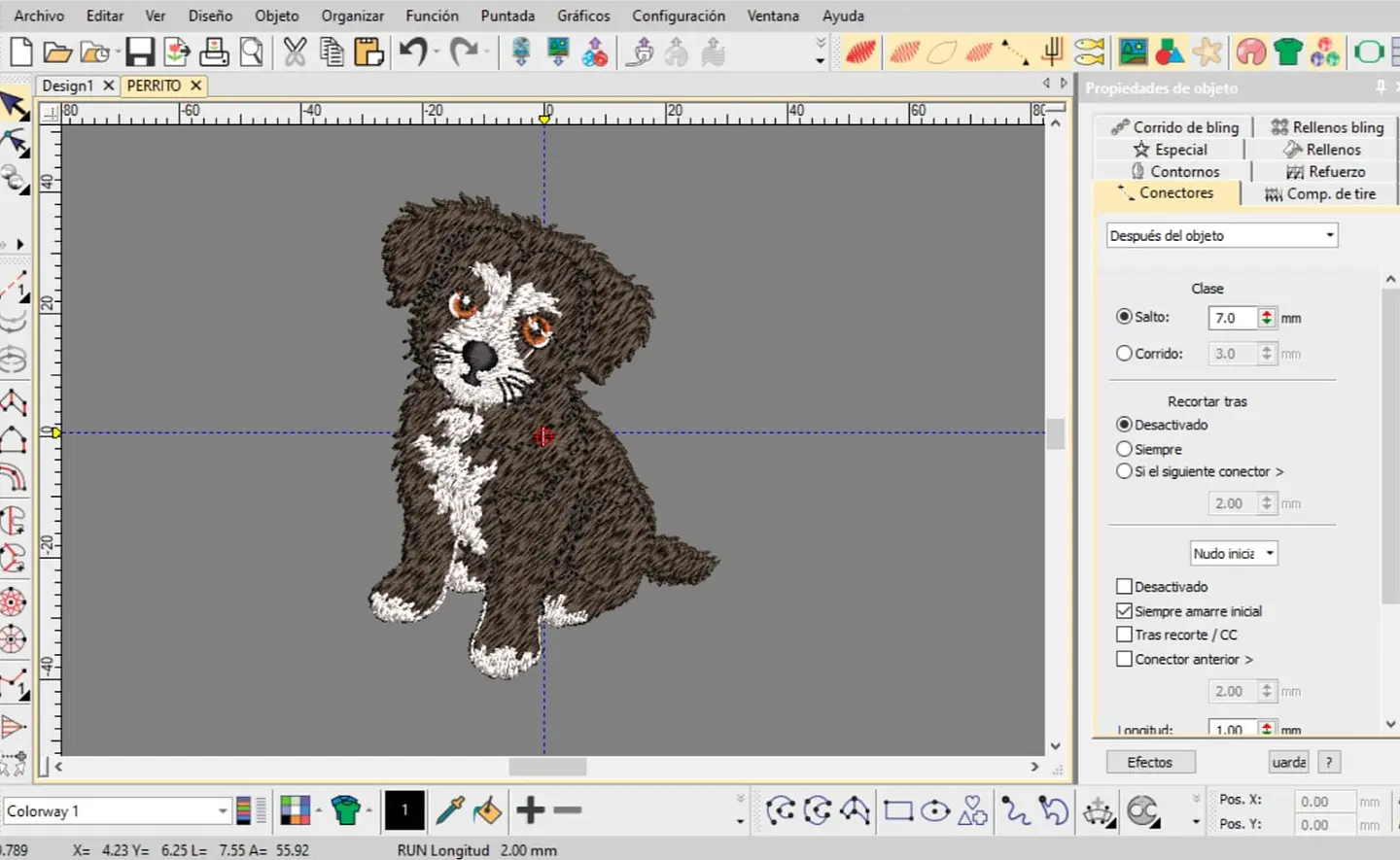Open the Configuración menu

click(679, 16)
